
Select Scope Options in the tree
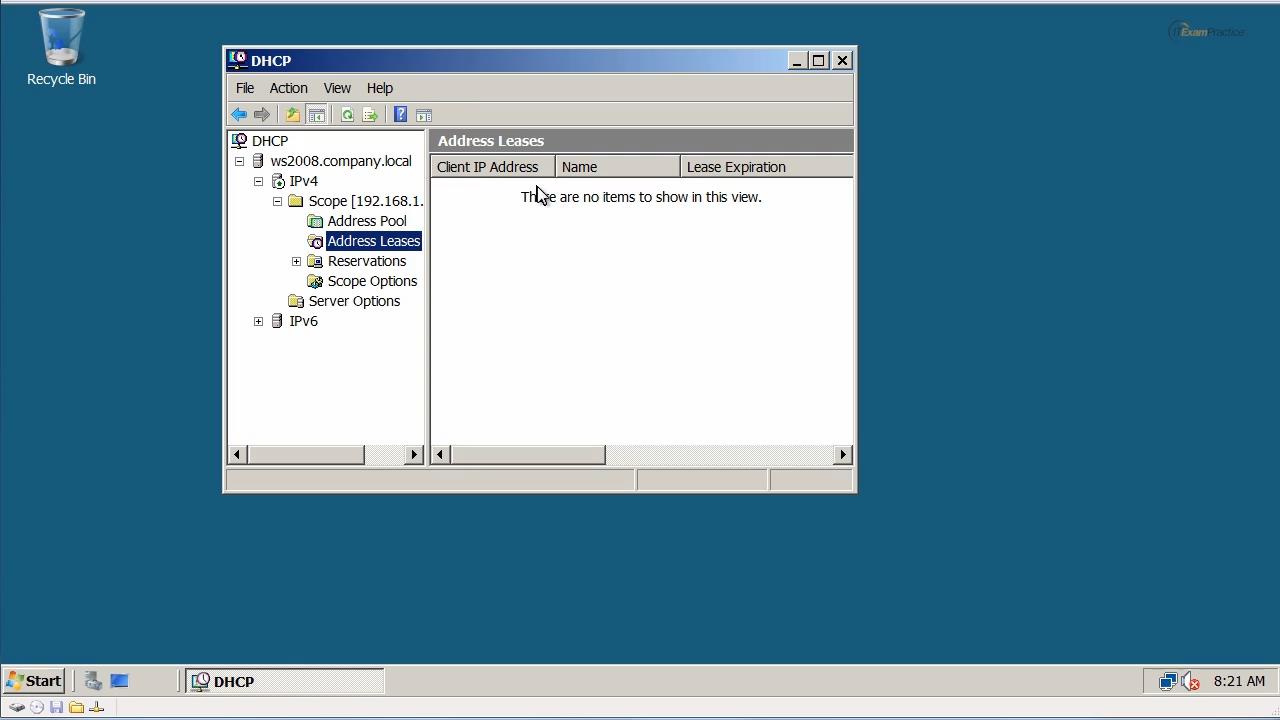point(372,281)
